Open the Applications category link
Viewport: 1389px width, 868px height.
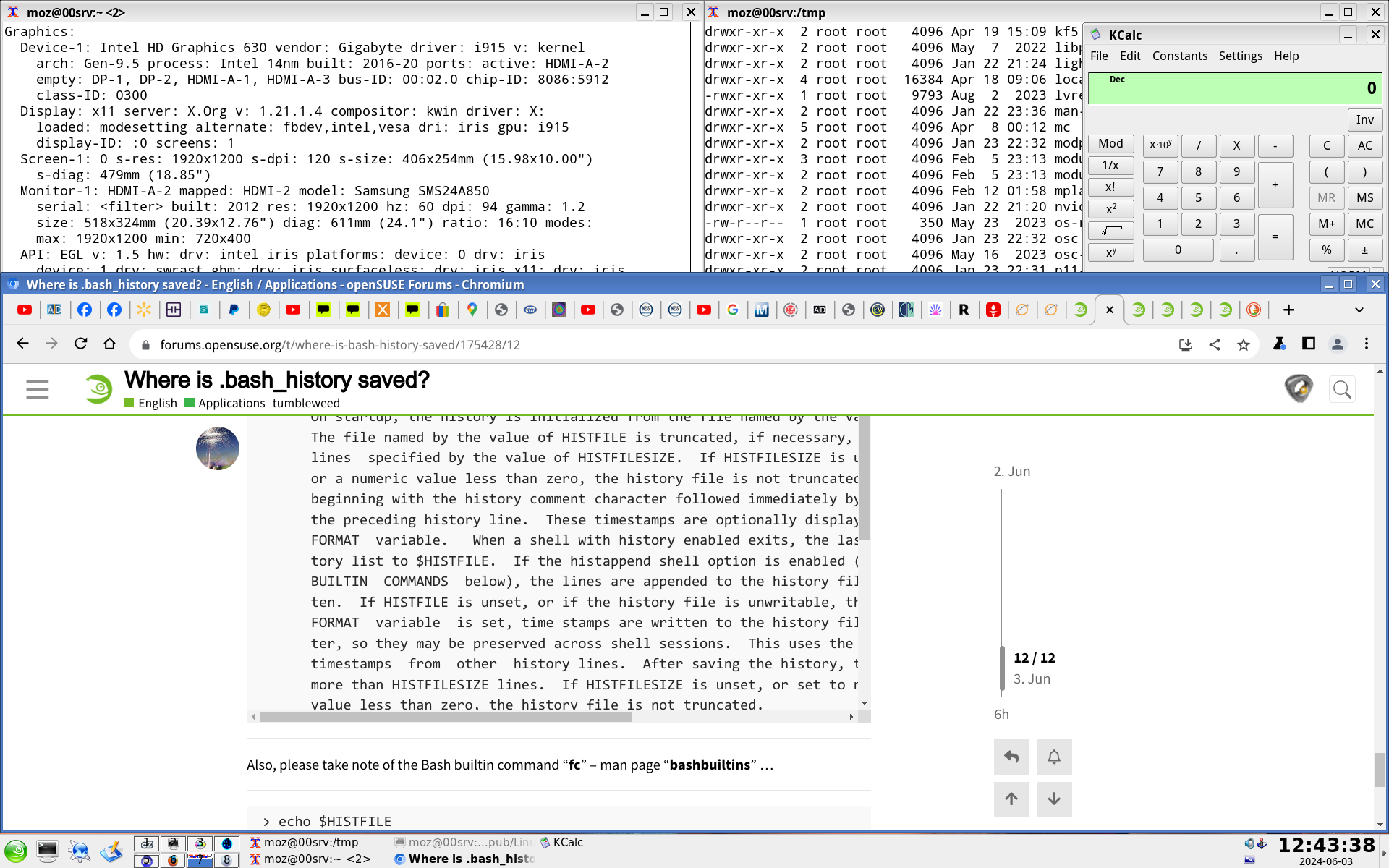click(x=225, y=403)
